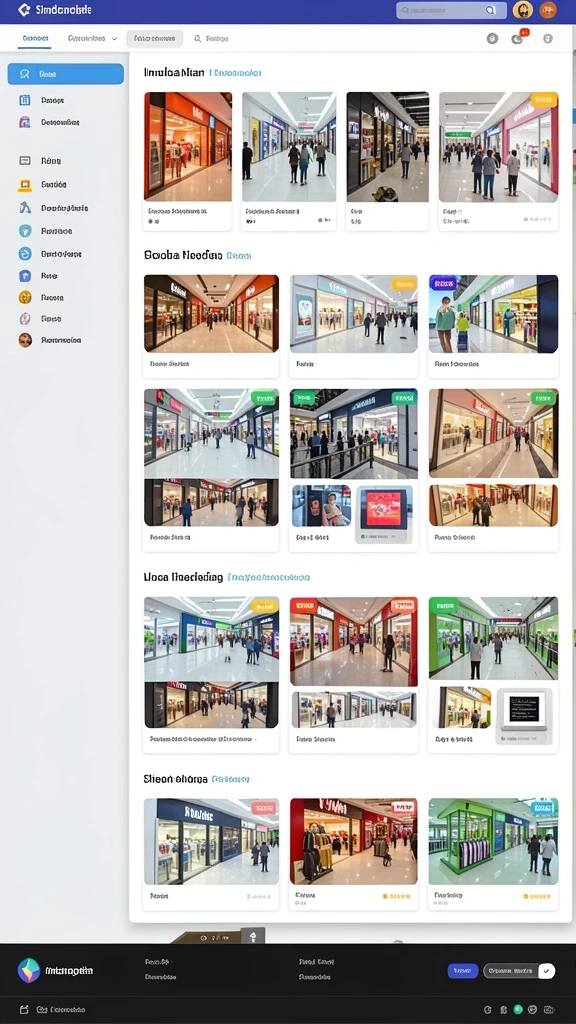Switch to the underlined blue first tab
The height and width of the screenshot is (1024, 576).
35,39
